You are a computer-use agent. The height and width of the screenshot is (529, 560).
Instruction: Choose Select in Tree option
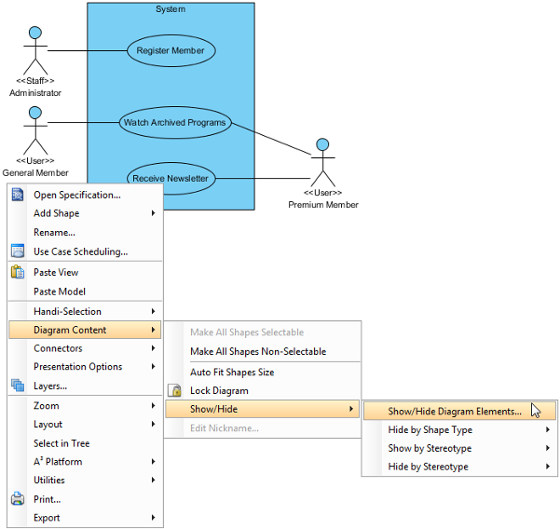pos(85,443)
